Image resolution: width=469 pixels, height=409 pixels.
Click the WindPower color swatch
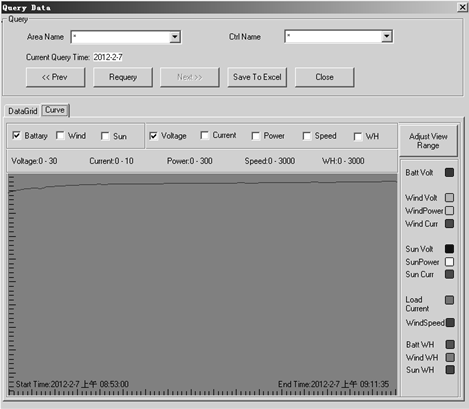(449, 211)
